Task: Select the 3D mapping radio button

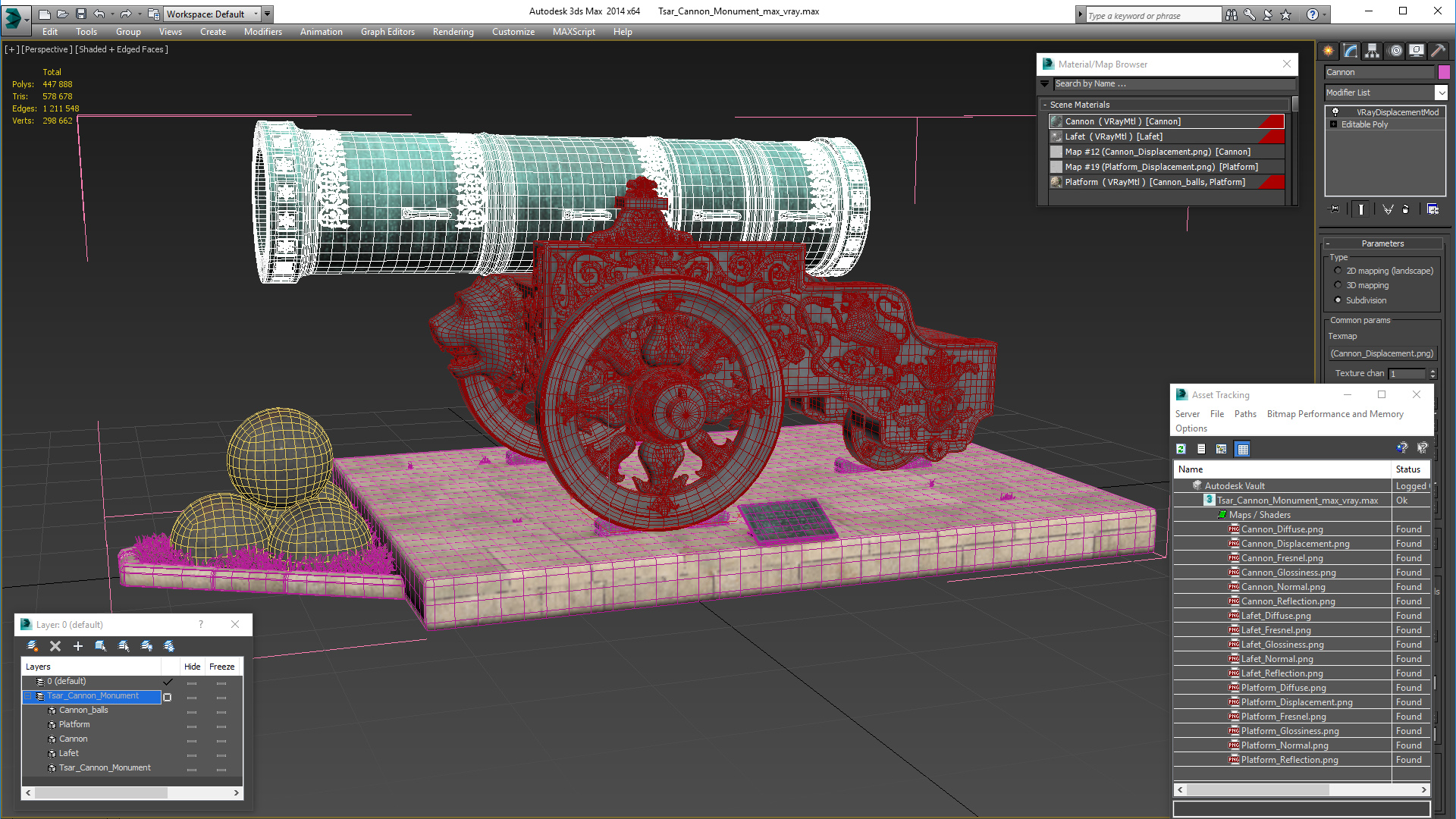Action: tap(1338, 285)
